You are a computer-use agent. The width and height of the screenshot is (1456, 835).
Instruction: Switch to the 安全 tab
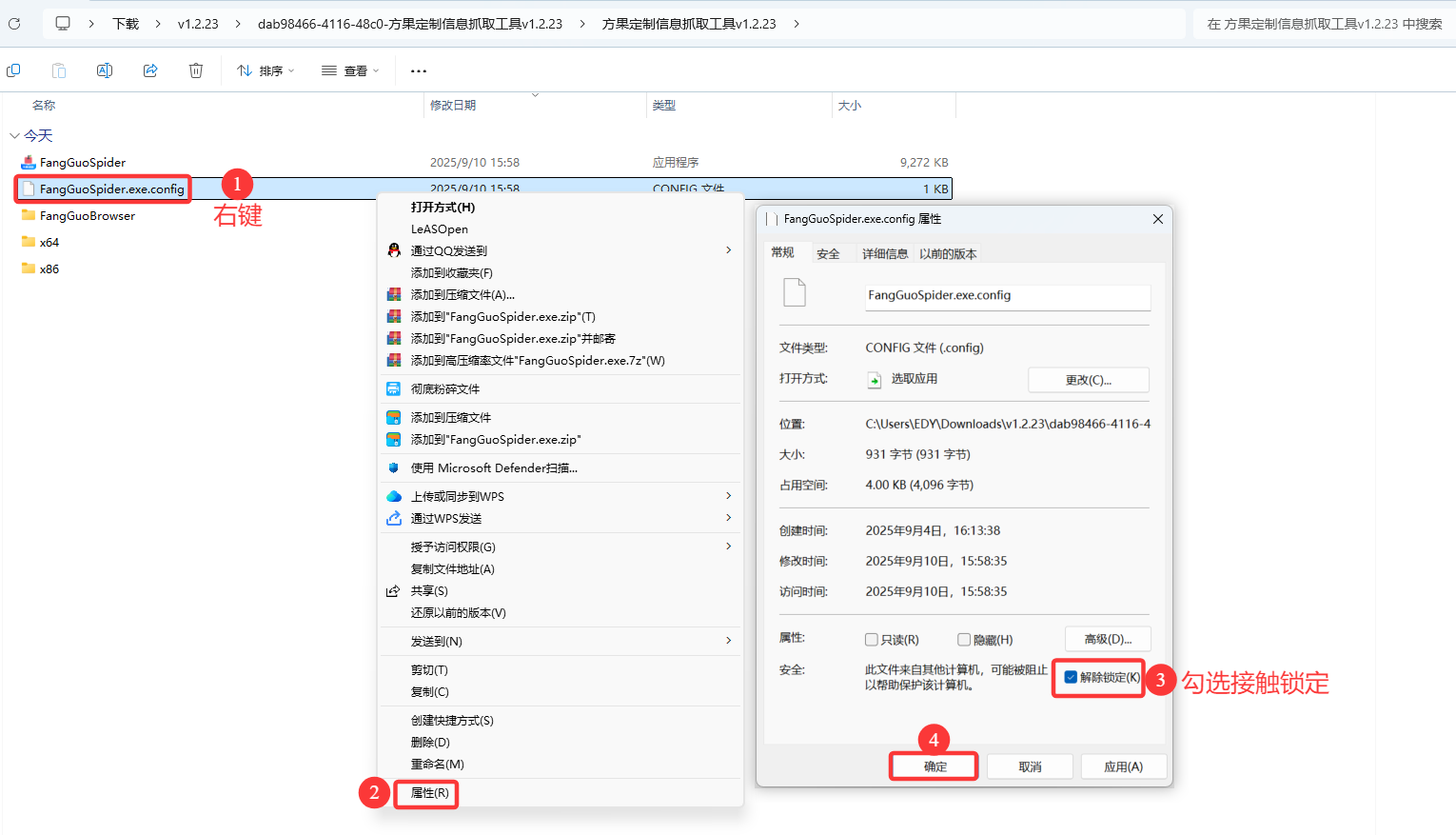[x=828, y=254]
